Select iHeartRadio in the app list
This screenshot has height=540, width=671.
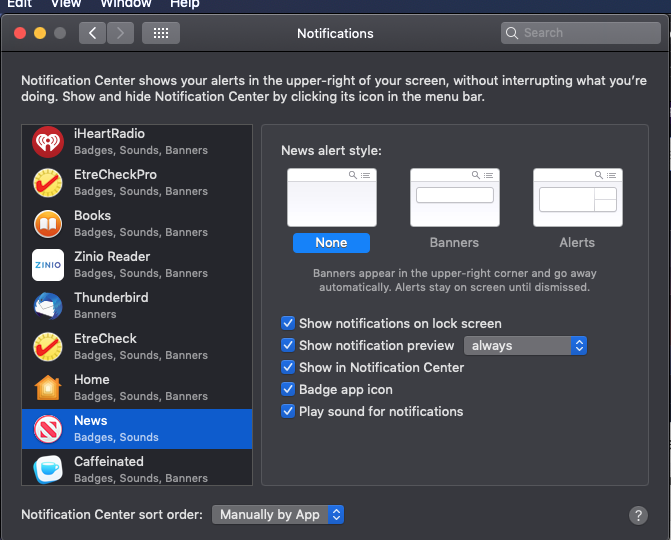coord(137,142)
